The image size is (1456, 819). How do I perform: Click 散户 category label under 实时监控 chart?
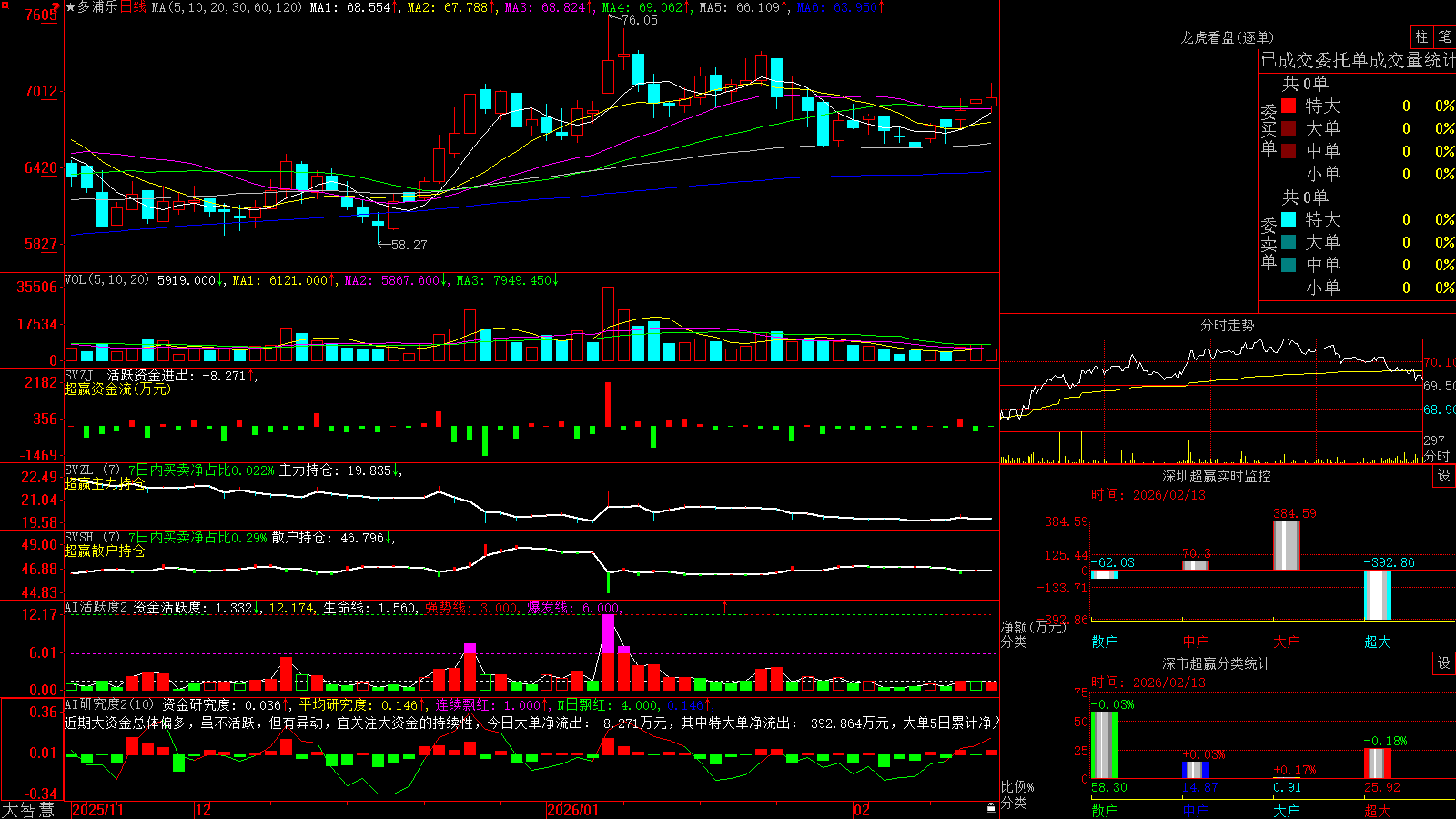point(1105,642)
